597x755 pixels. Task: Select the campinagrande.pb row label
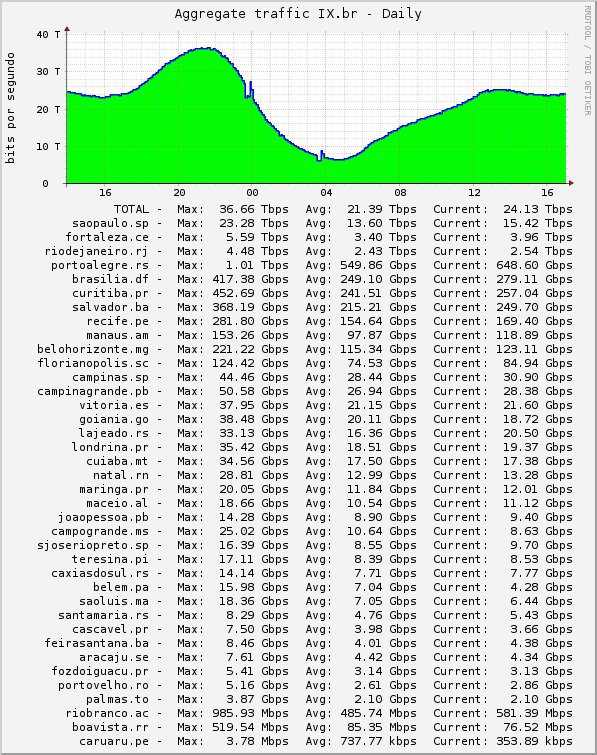(x=93, y=391)
